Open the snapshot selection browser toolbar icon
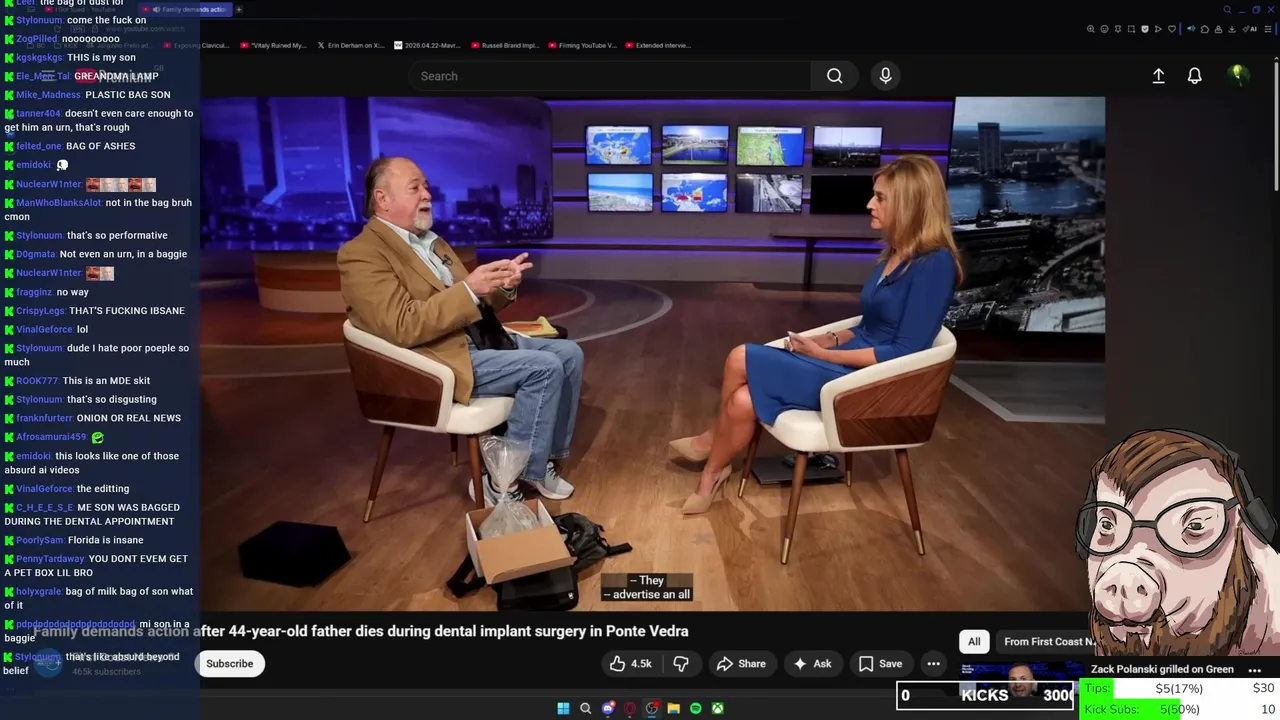Screen dimensions: 1280x720 point(1131,29)
